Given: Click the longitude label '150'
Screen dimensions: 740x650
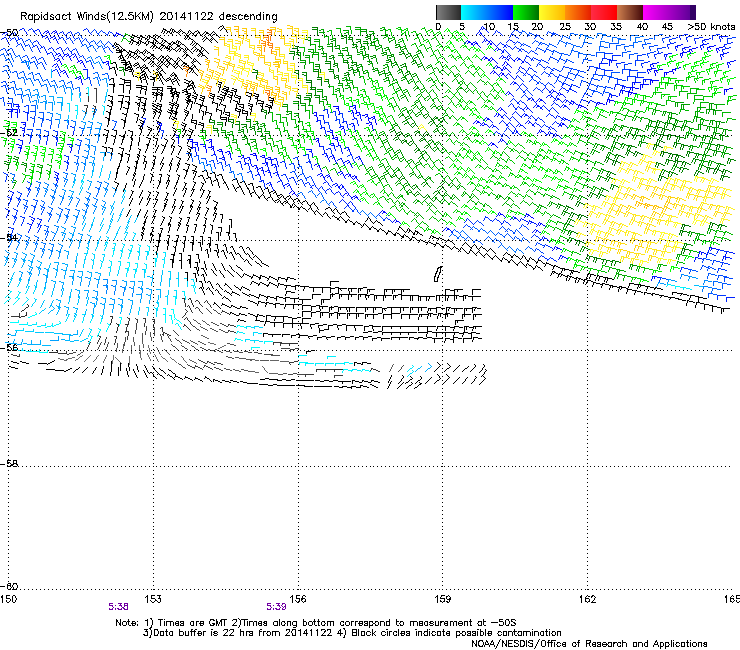Looking at the screenshot, I should 8,599.
